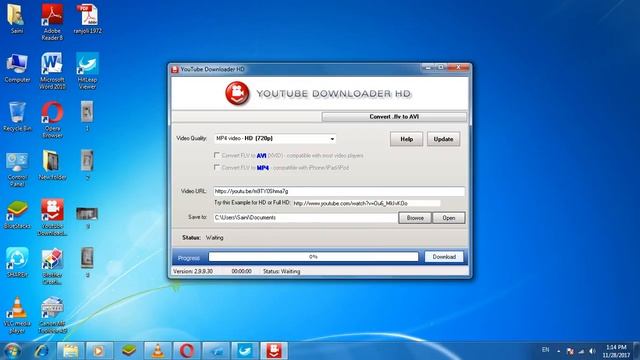Viewport: 640px width, 360px height.
Task: Click the Version 2.9.9.30 status text
Action: (193, 271)
